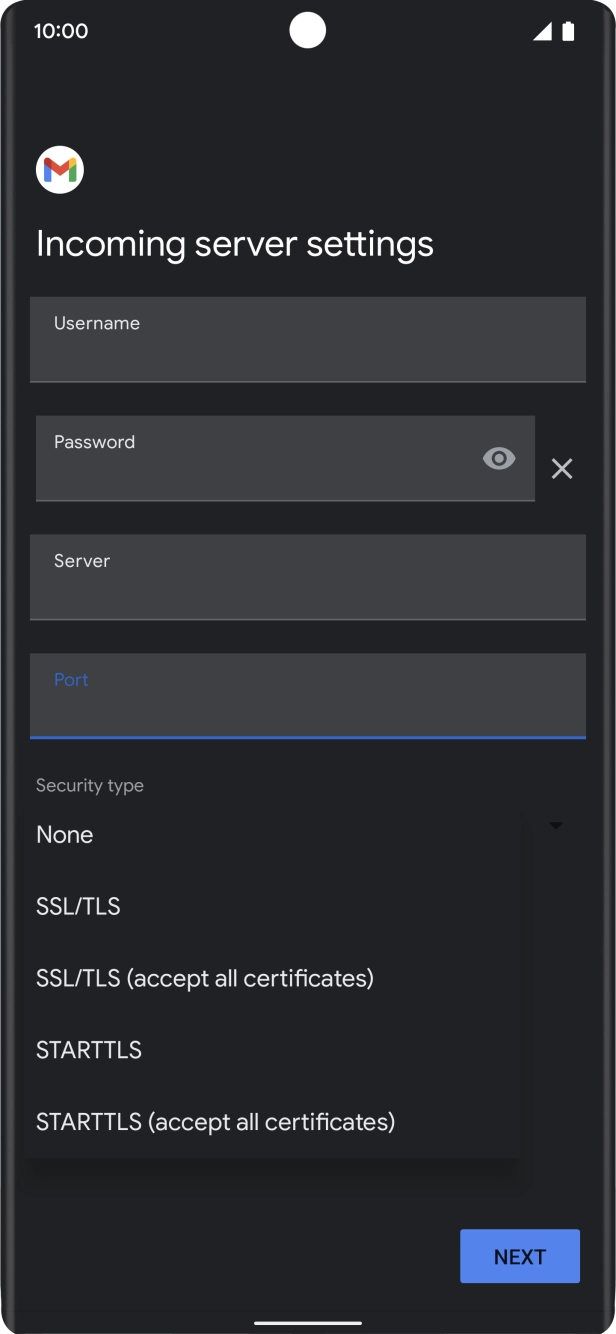Tap the bottom navigation gesture handle

pos(307,1322)
